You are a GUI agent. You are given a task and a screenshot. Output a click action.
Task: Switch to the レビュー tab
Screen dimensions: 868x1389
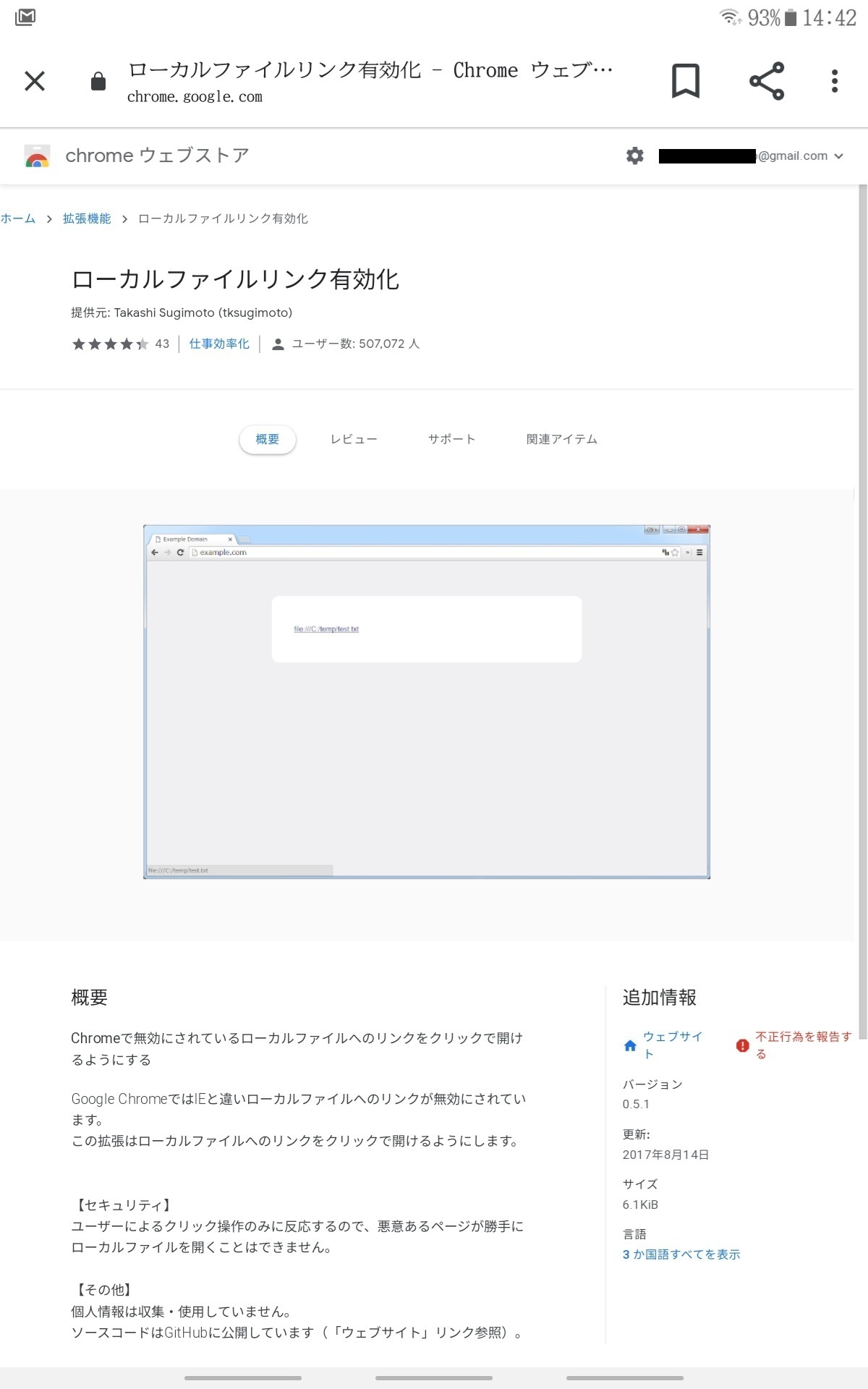pyautogui.click(x=354, y=439)
